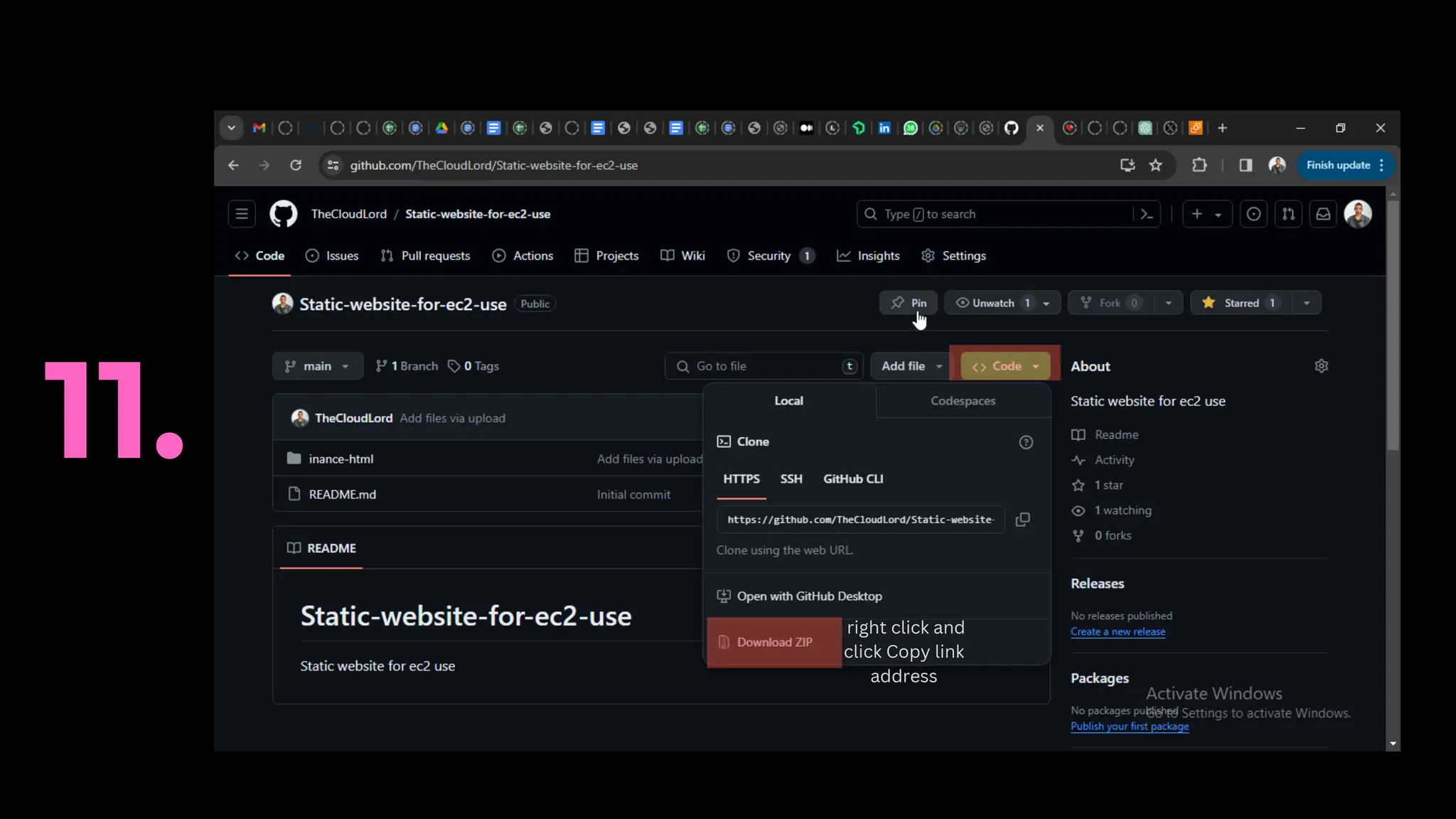This screenshot has height=819, width=1456.
Task: Open the Security tab
Action: [770, 256]
